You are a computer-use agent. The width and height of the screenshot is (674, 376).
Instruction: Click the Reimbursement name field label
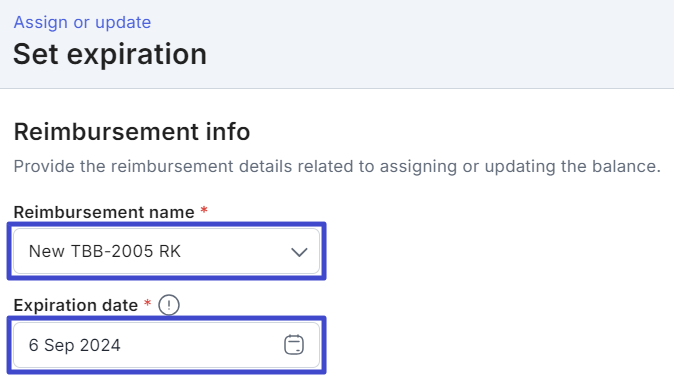tap(104, 212)
